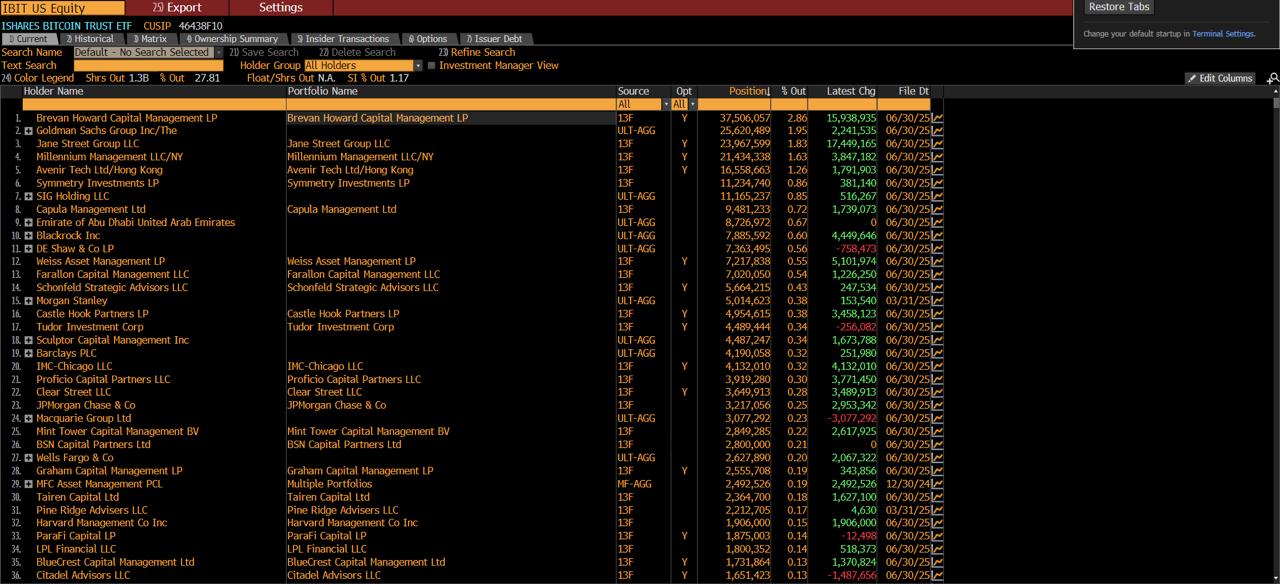Open chart icon for Symmetry Investments row
This screenshot has width=1280, height=584.
(937, 183)
